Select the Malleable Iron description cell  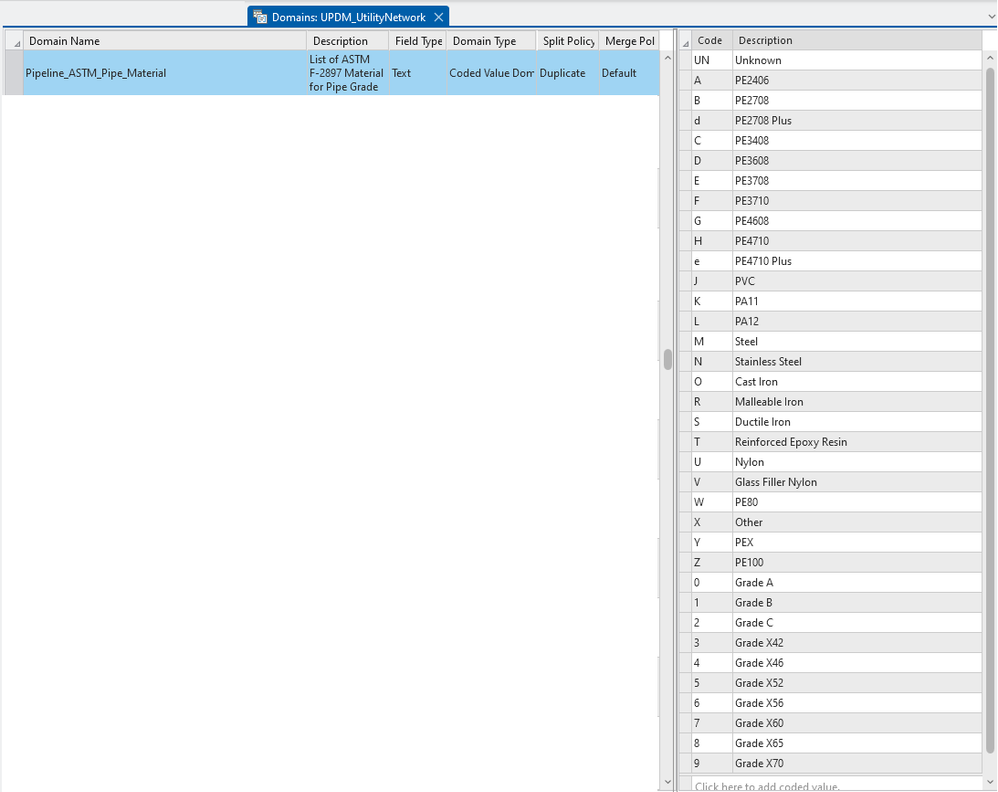tap(857, 402)
